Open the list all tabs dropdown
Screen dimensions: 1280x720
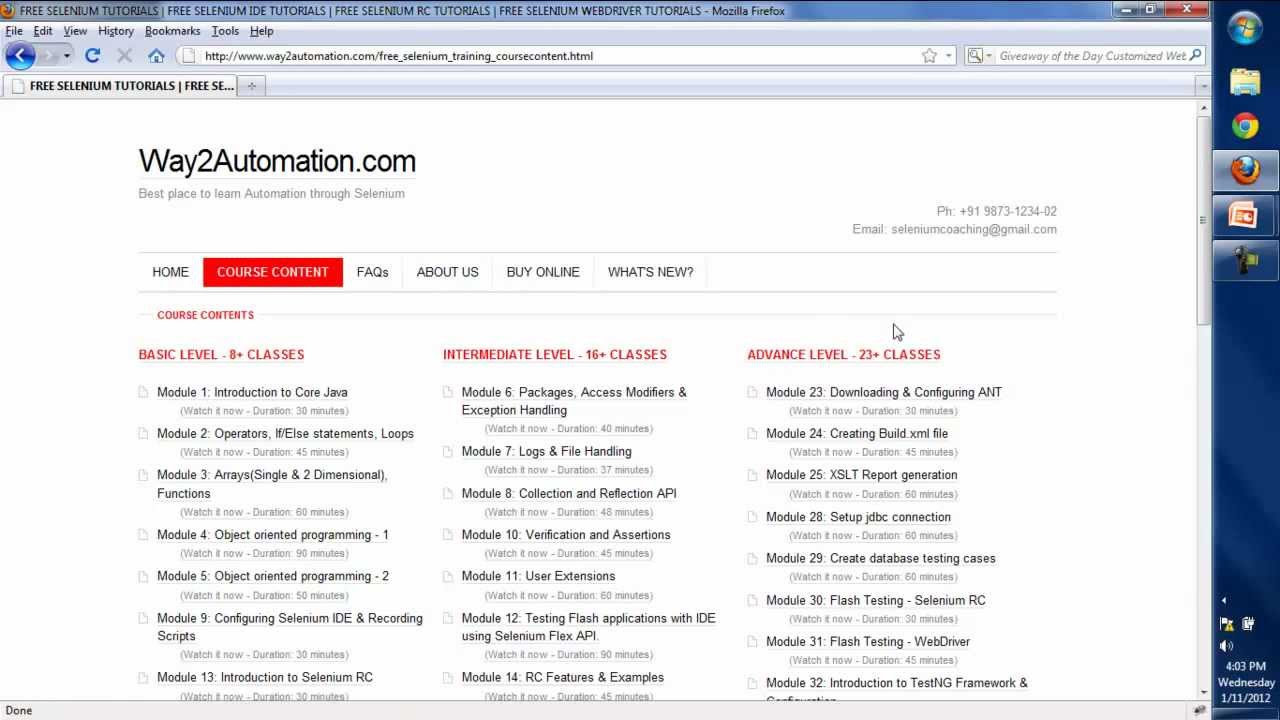pyautogui.click(x=1203, y=86)
